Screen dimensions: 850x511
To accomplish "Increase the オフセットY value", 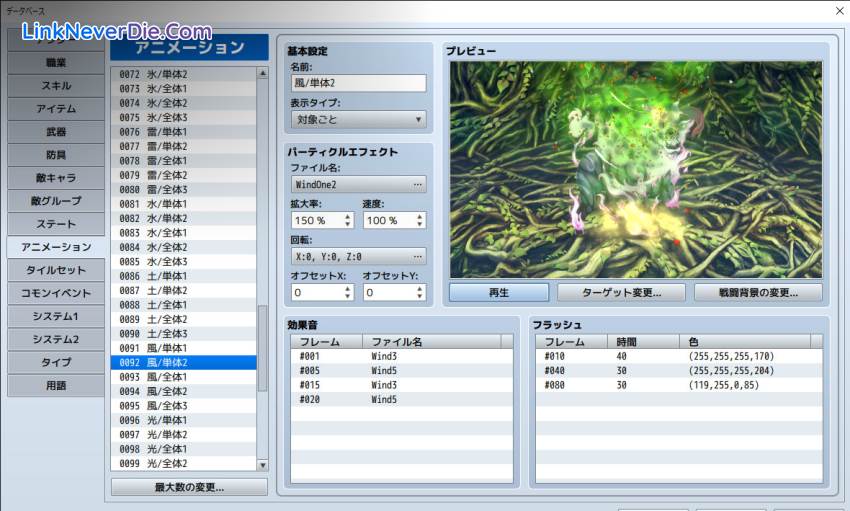I will [420, 288].
